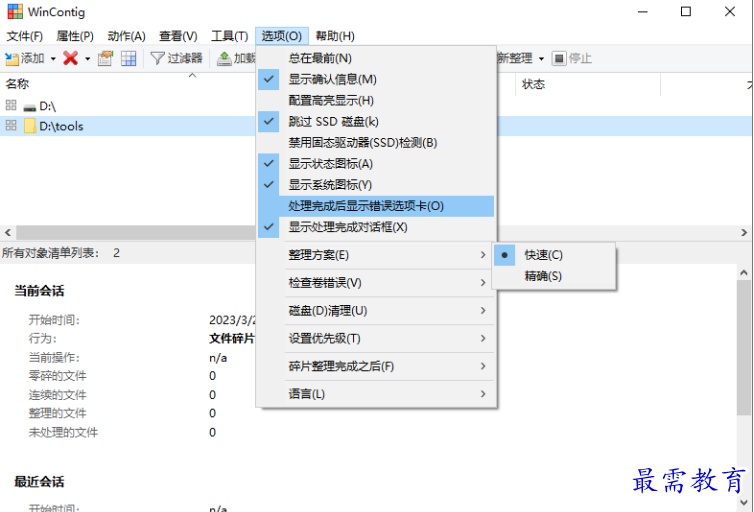Click the 加载 load icon in toolbar
Screen dimensions: 754x512
224,58
